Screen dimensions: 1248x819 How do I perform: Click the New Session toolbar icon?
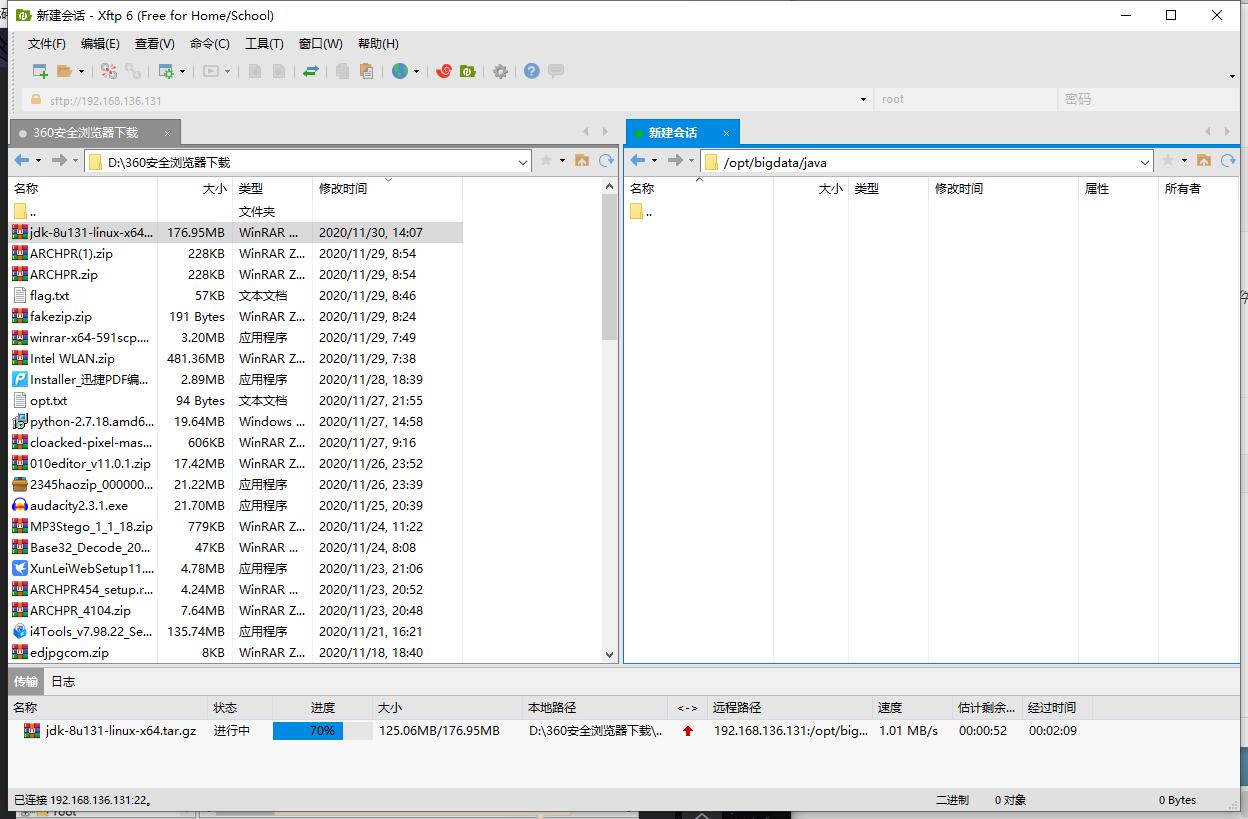[x=40, y=71]
